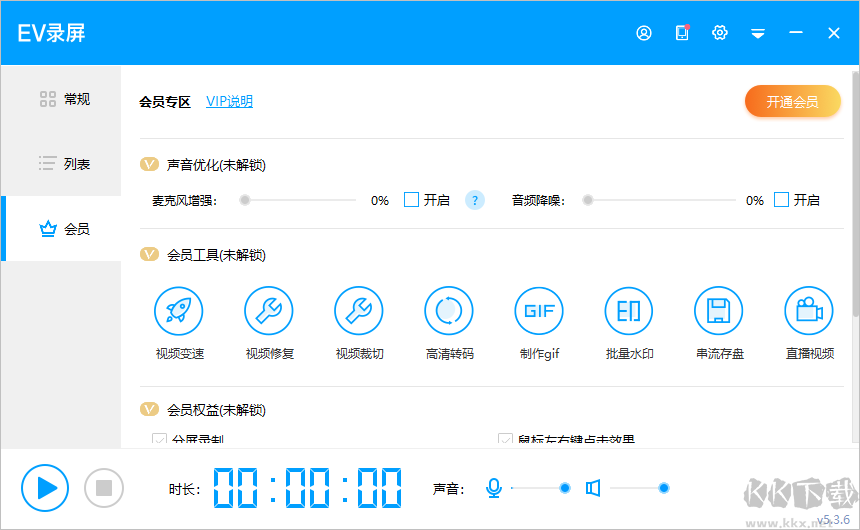
Task: Open the 视频修复 wrench tool
Action: coord(269,311)
